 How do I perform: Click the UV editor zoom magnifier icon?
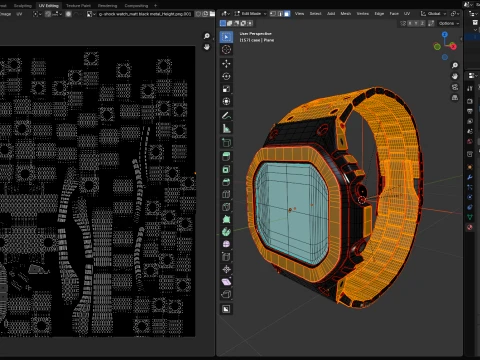(207, 36)
